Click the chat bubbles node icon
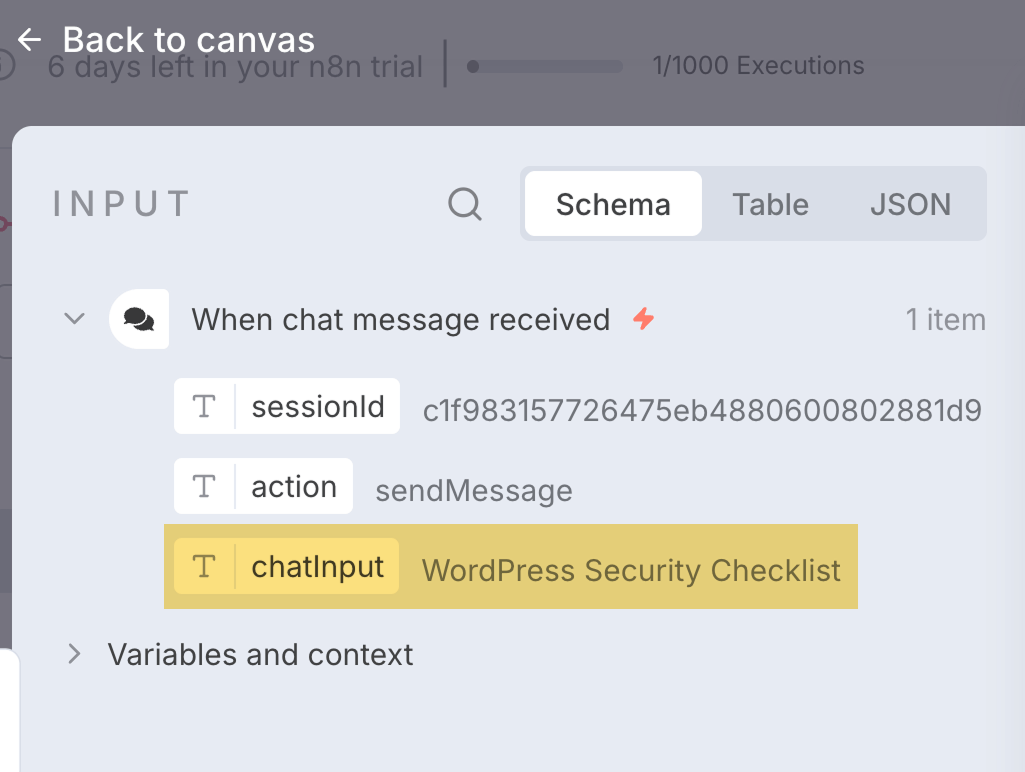Image resolution: width=1025 pixels, height=772 pixels. coord(139,319)
